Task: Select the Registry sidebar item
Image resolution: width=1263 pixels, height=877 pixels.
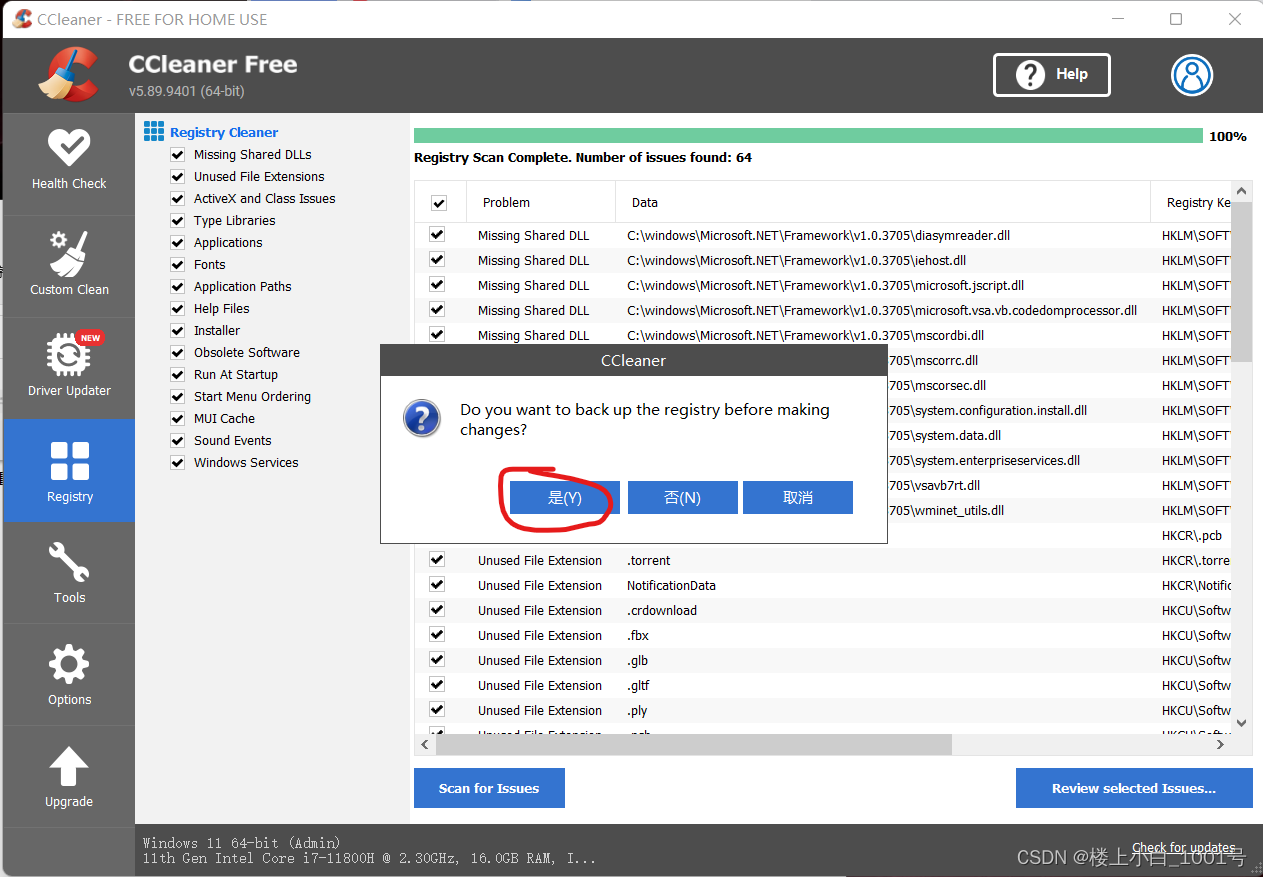Action: coord(69,470)
